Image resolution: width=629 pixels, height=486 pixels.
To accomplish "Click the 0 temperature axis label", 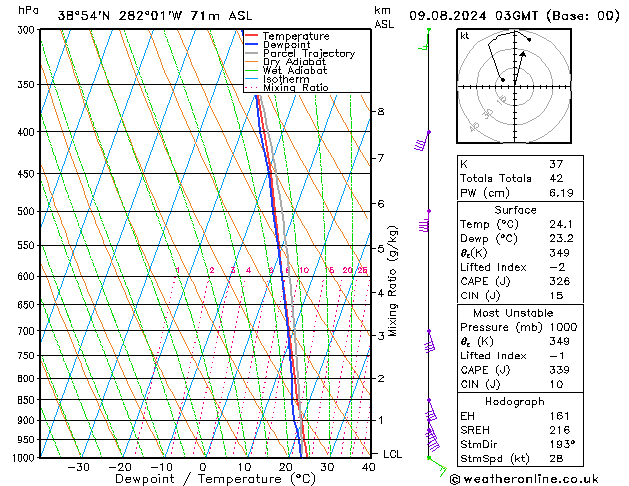I will pyautogui.click(x=203, y=467).
